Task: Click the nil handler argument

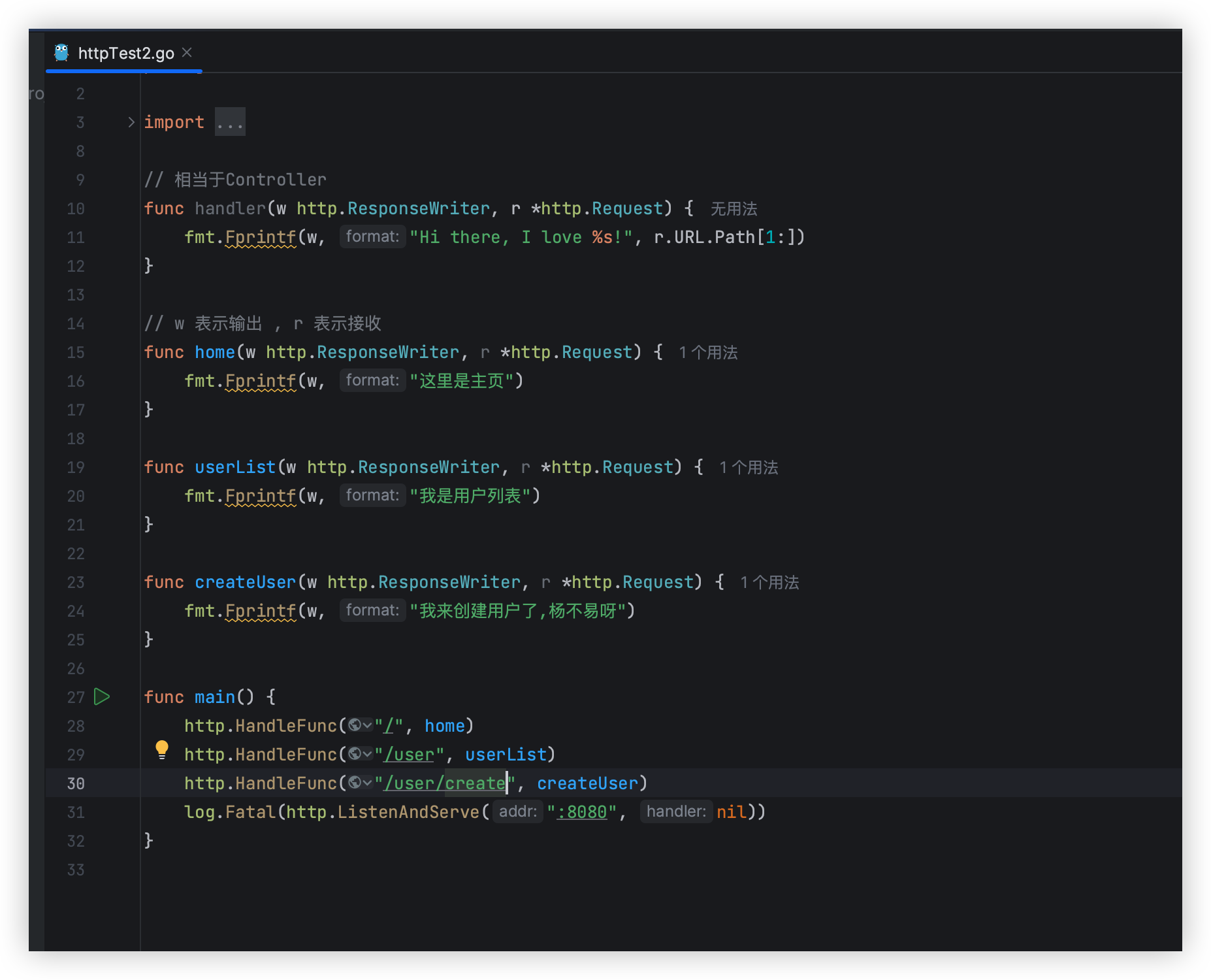Action: [732, 812]
